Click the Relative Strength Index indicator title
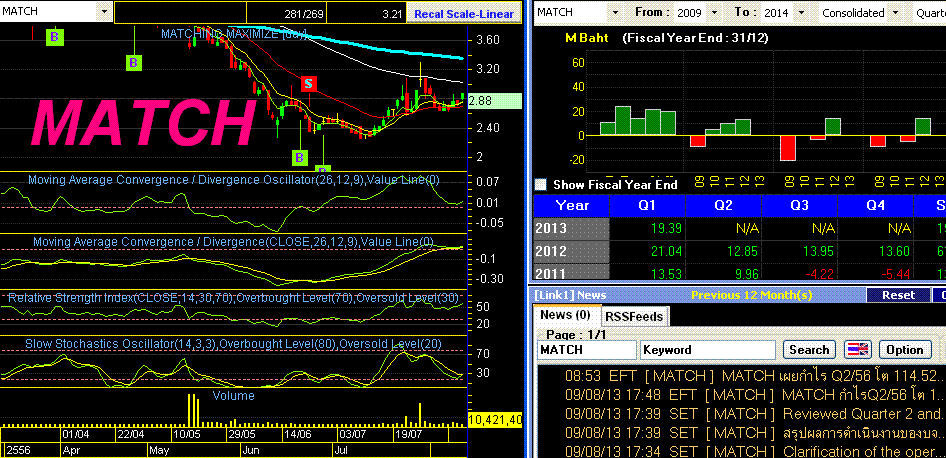 (233, 297)
